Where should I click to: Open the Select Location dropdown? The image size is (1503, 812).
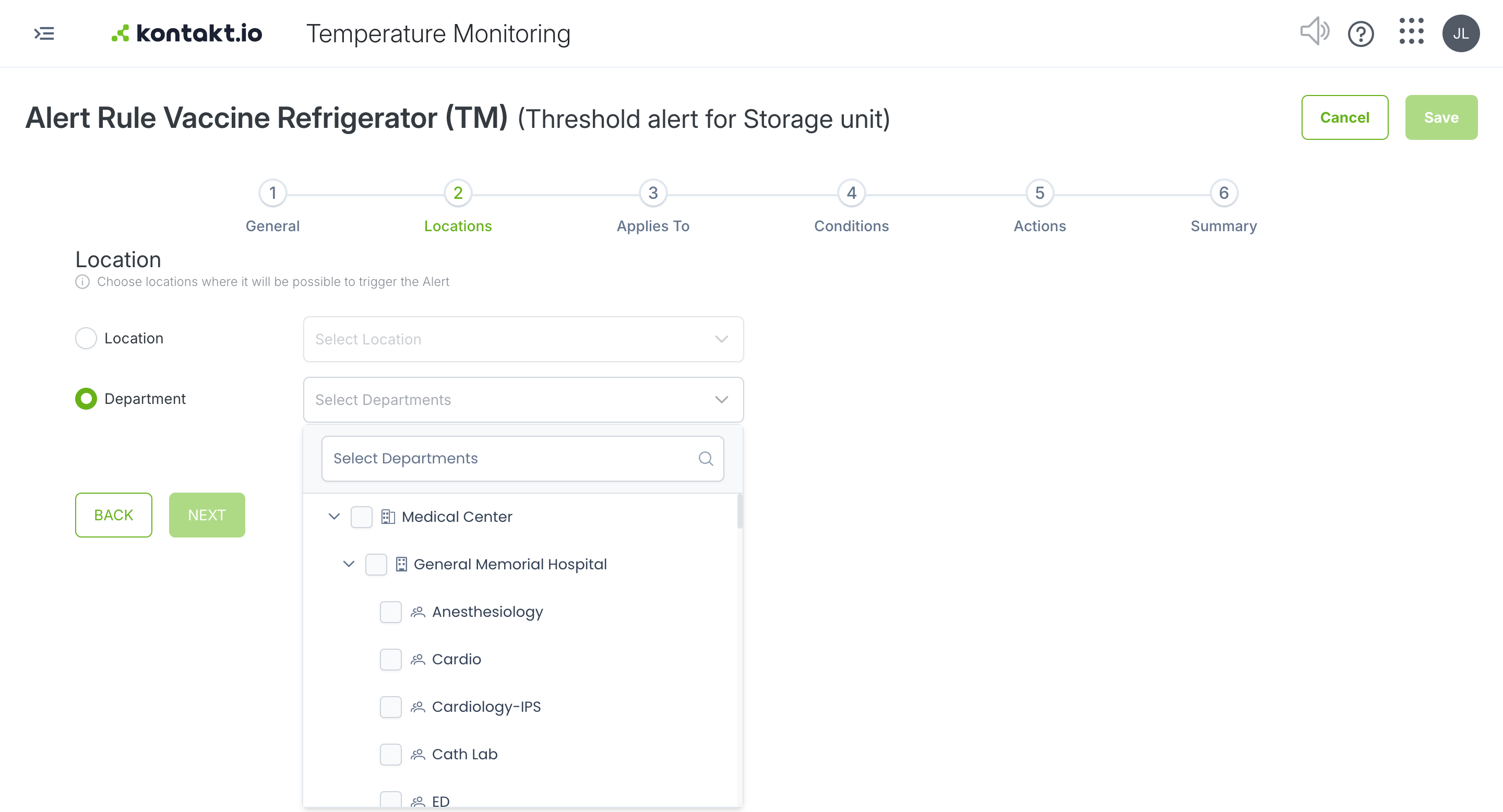point(523,340)
